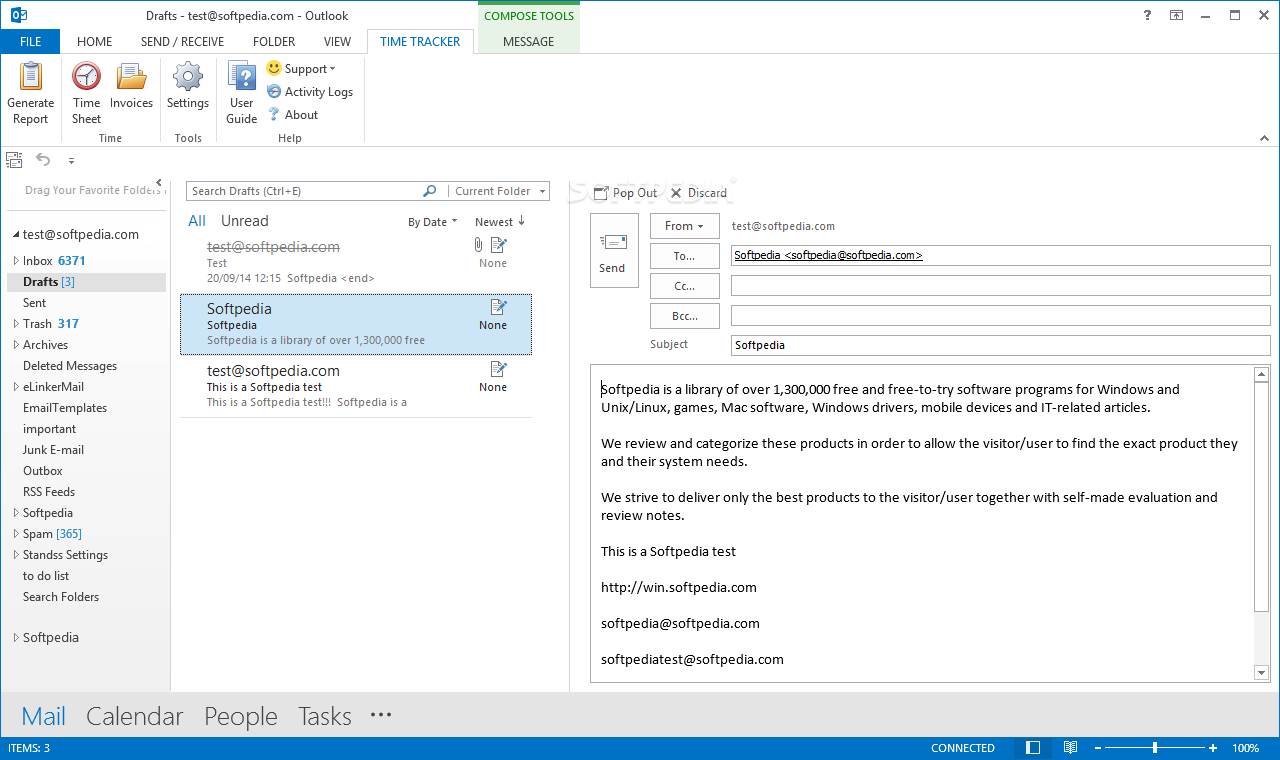Screen dimensions: 1280x760
Task: Open Ribbon Display Options button
Action: tap(1177, 15)
